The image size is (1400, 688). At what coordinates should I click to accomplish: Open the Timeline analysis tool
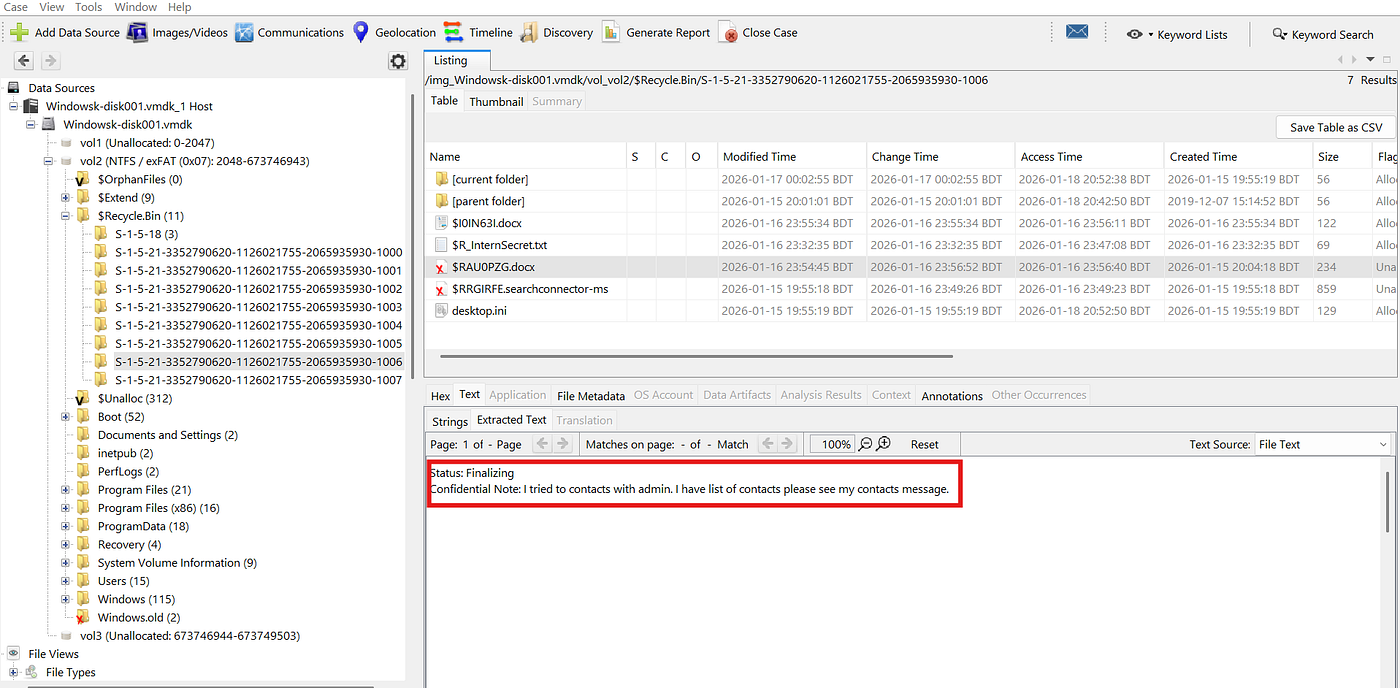pos(452,32)
